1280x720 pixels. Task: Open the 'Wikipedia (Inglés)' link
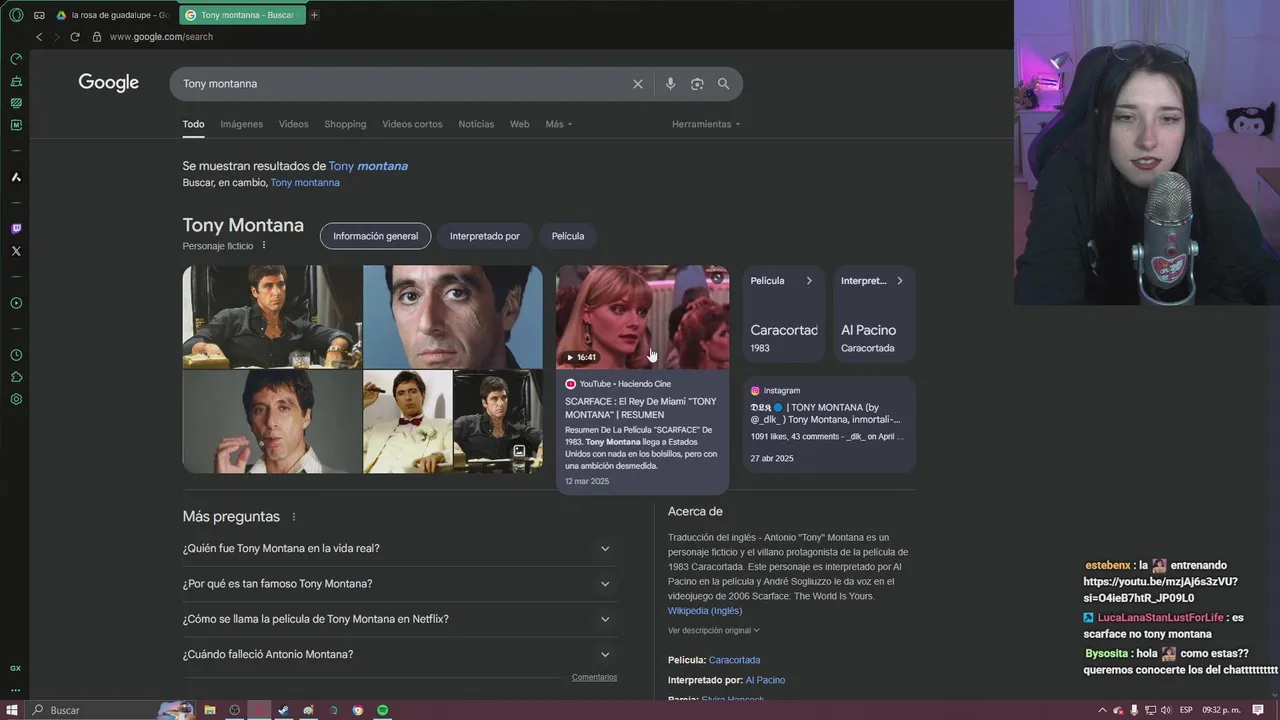(705, 611)
